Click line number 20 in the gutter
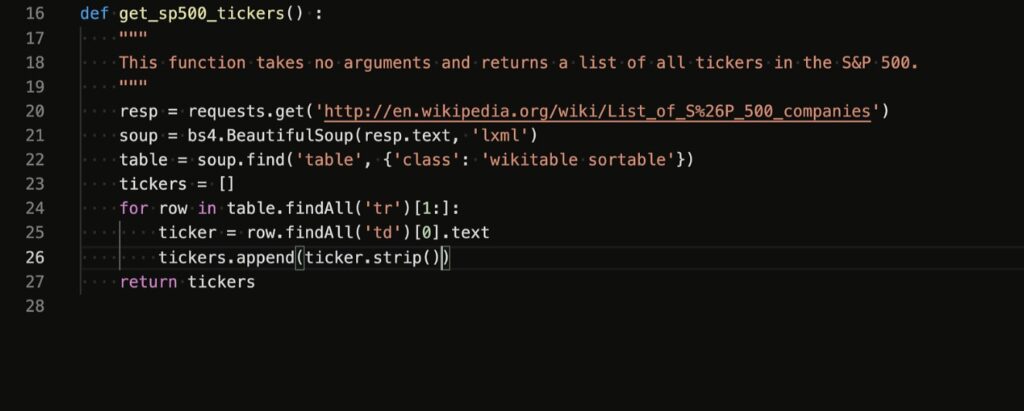The image size is (1024, 411). tap(33, 111)
